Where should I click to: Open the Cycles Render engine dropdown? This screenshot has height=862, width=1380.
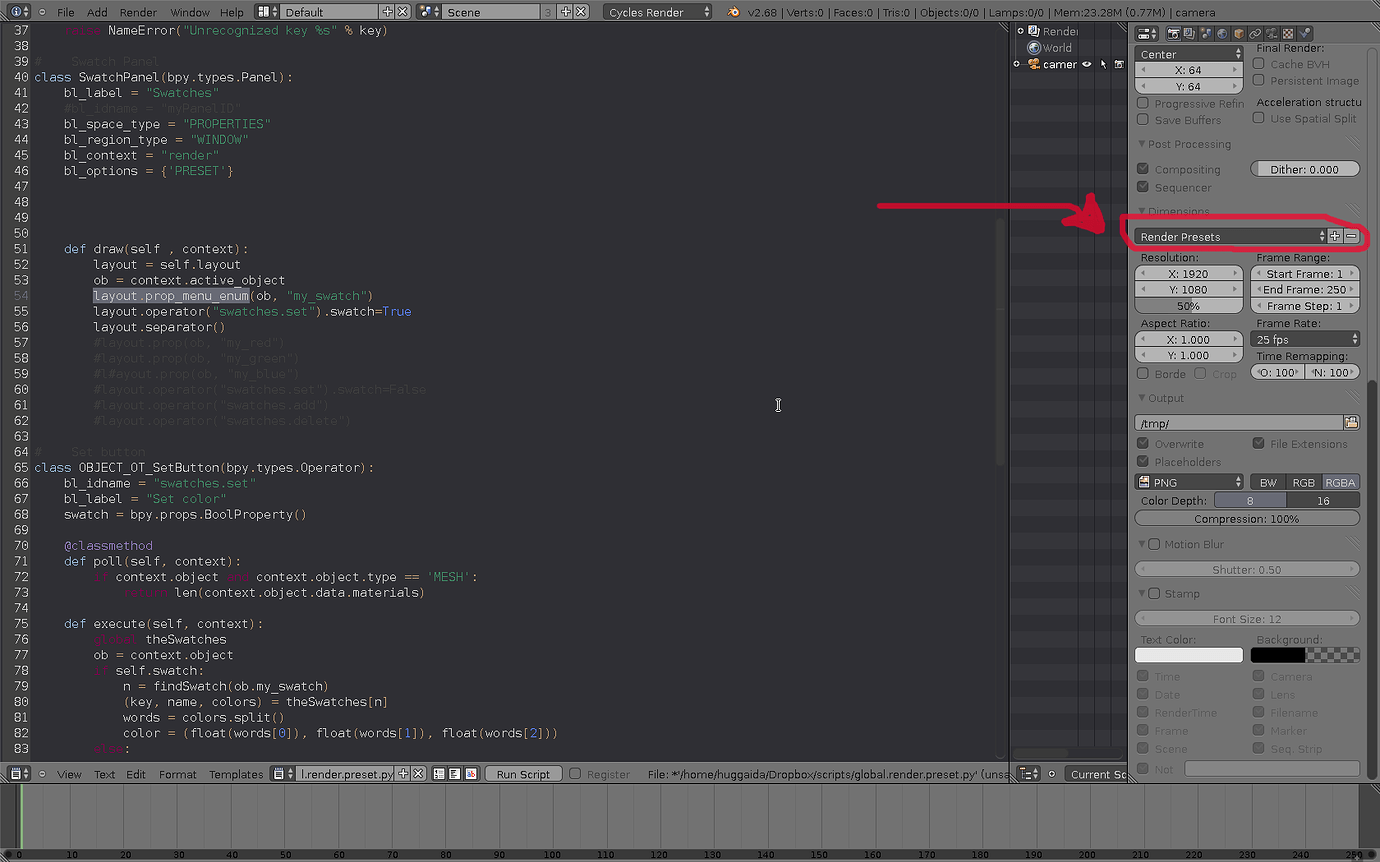click(658, 12)
